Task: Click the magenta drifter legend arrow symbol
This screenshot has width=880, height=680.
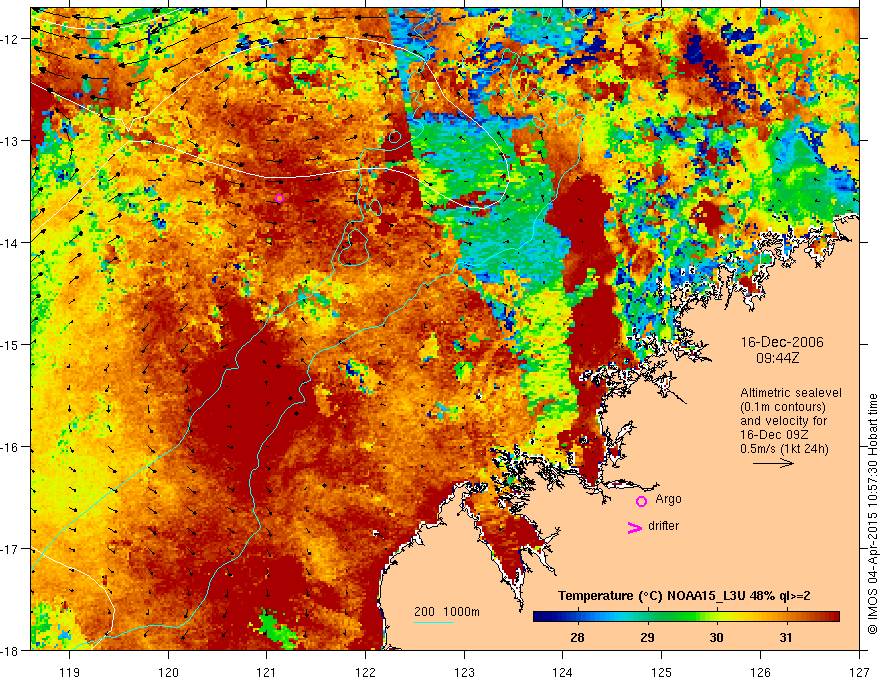Action: [x=634, y=527]
